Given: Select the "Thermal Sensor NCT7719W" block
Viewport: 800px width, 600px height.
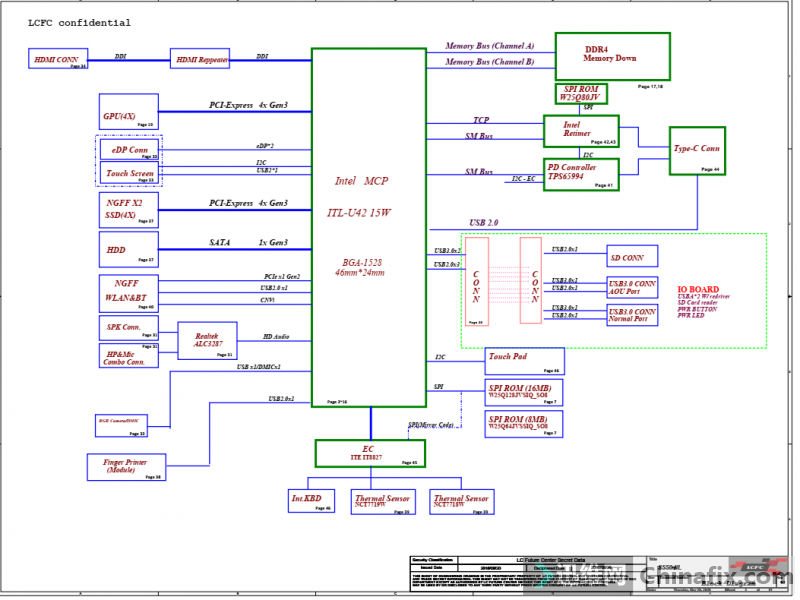Looking at the screenshot, I should 383,502.
